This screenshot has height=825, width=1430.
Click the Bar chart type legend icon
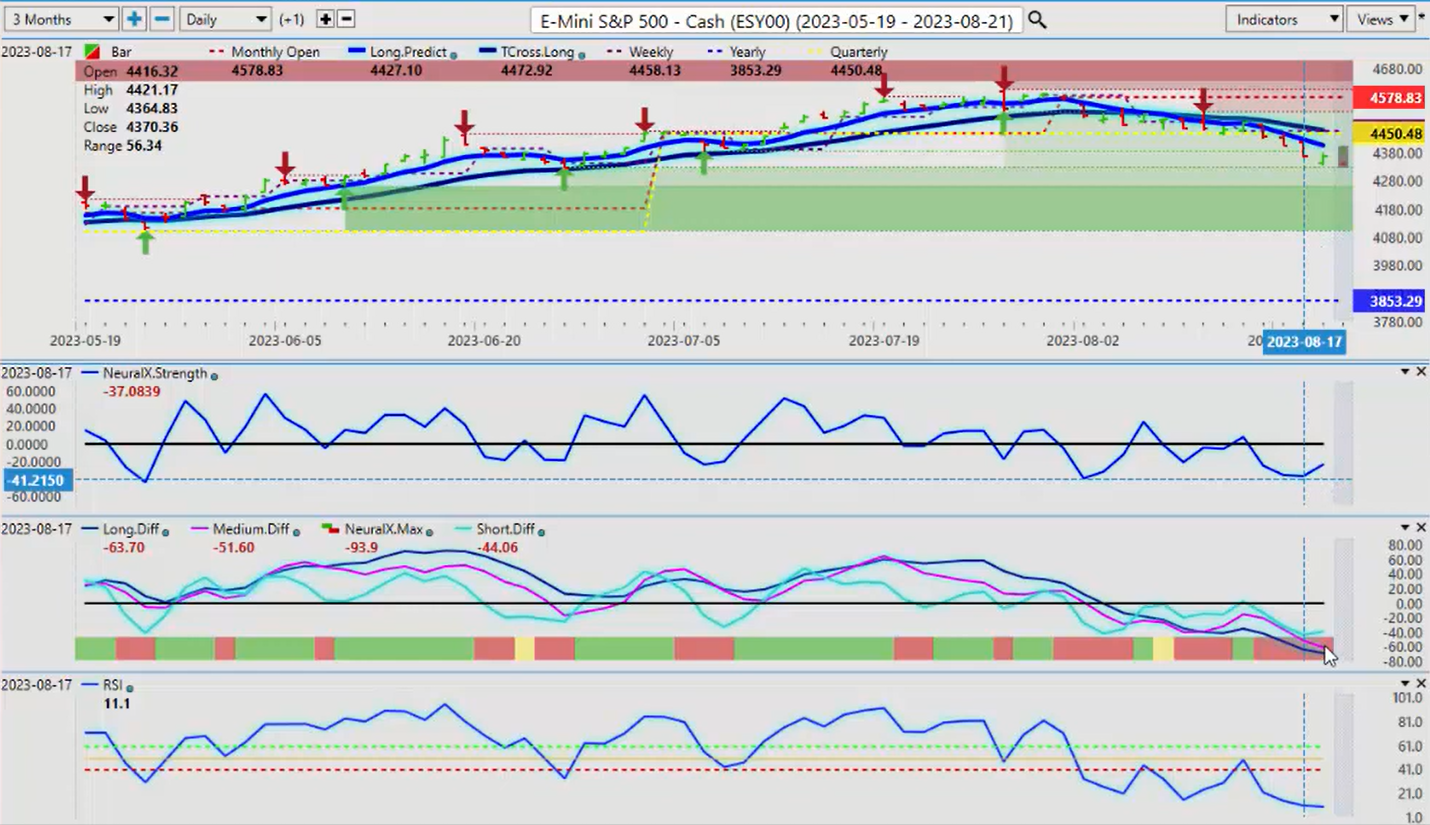coord(91,52)
